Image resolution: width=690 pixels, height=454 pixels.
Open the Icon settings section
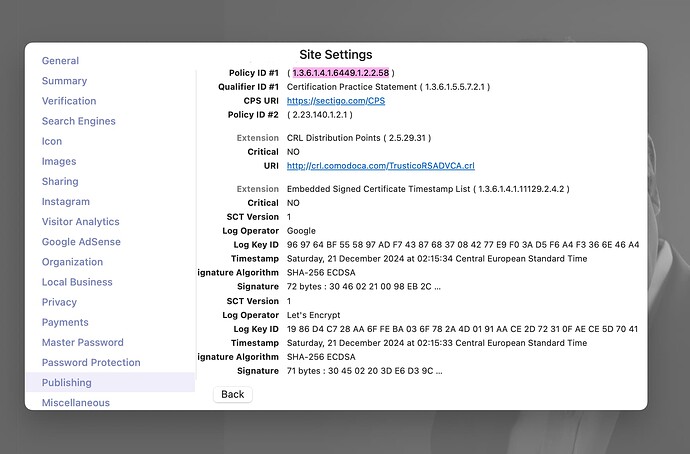pos(52,141)
